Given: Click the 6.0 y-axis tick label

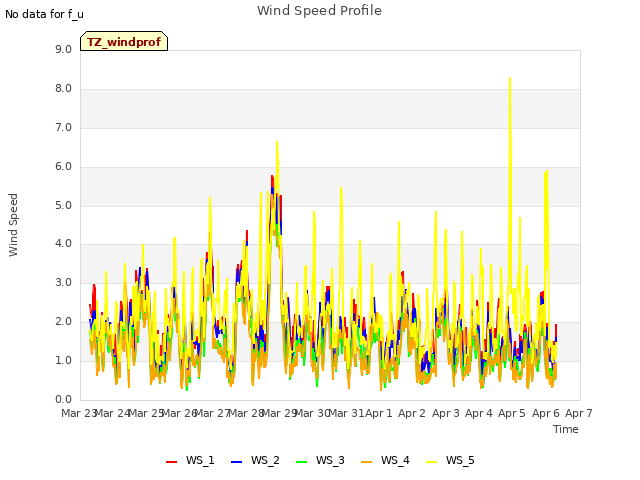Looking at the screenshot, I should [63, 167].
